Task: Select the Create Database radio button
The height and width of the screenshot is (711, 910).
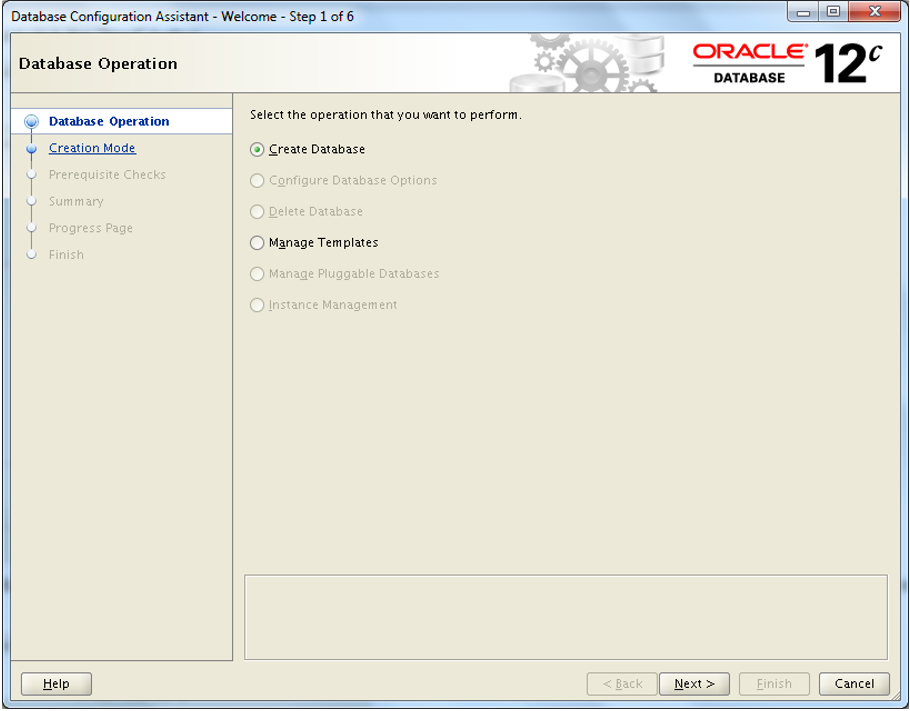Action: coord(257,150)
